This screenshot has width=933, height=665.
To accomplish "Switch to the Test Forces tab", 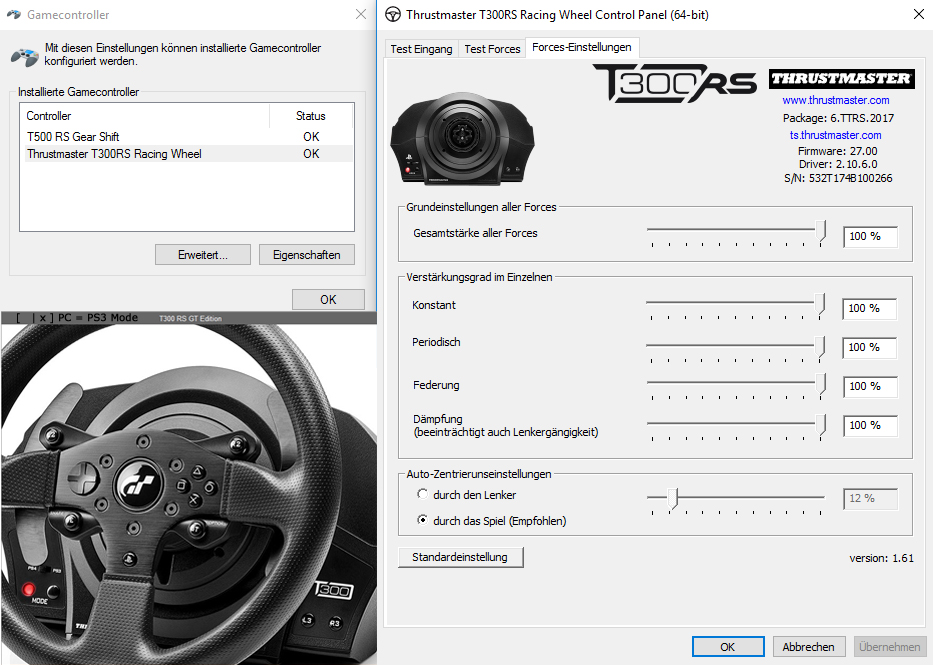I will (x=492, y=49).
